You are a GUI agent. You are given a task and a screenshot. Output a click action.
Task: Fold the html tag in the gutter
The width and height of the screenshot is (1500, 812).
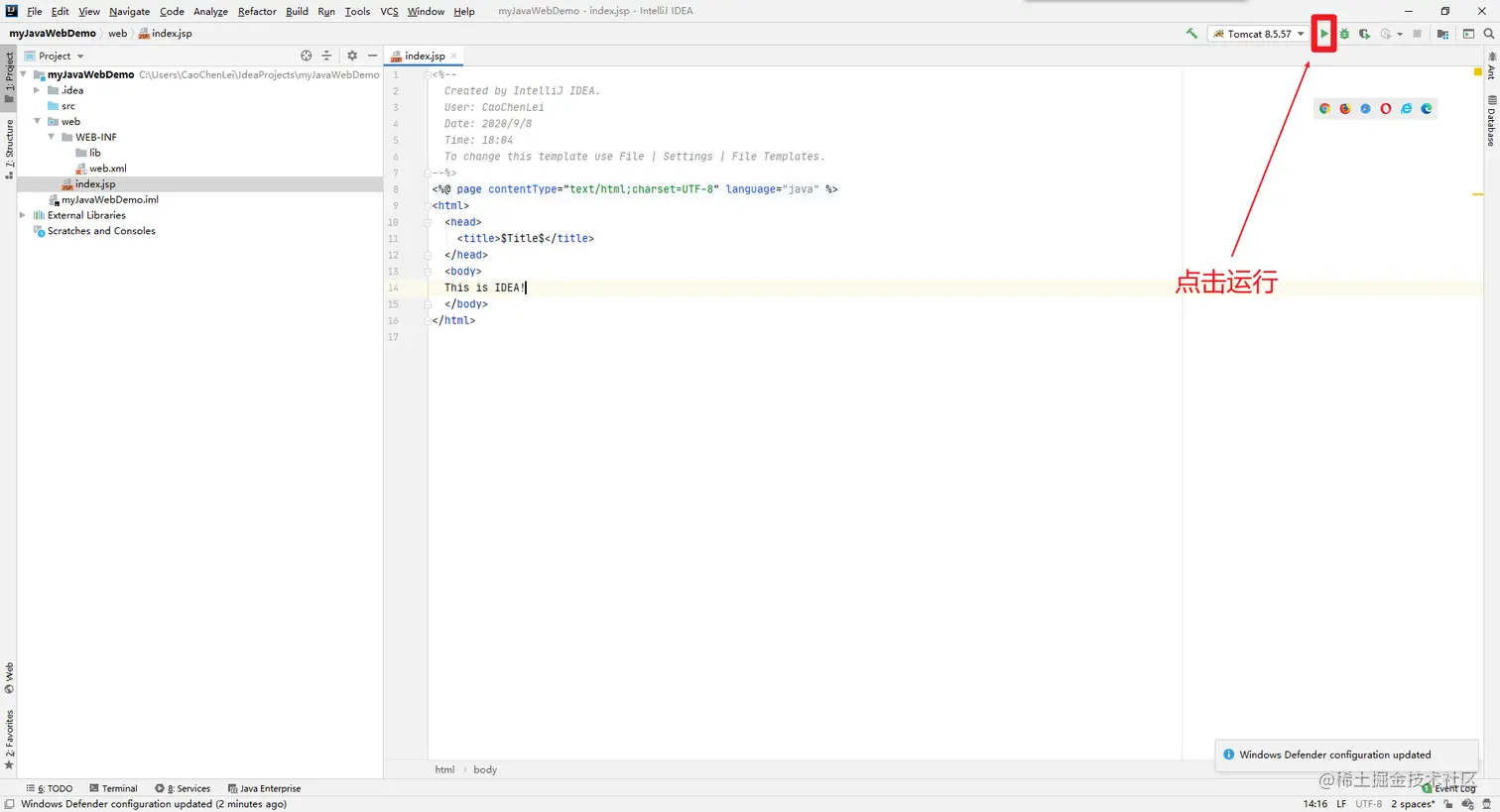(429, 205)
